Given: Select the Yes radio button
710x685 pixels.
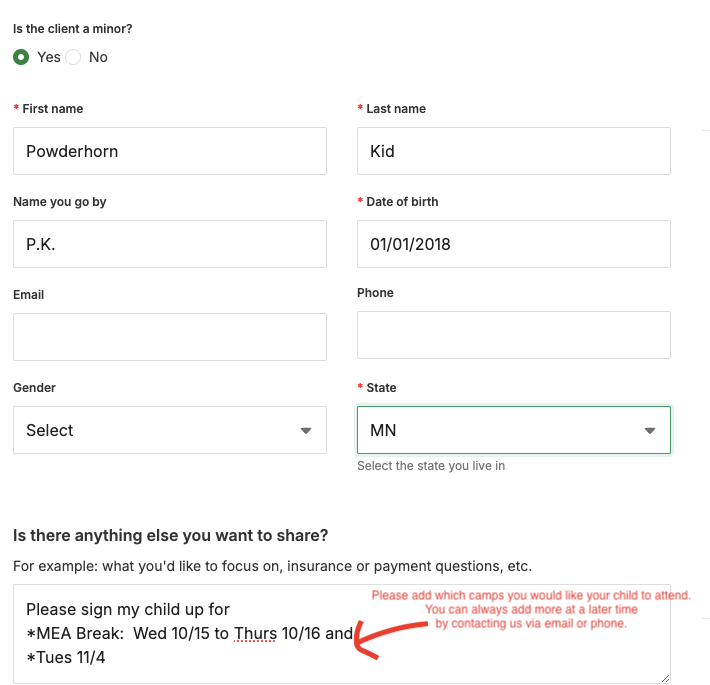Looking at the screenshot, I should tap(21, 57).
